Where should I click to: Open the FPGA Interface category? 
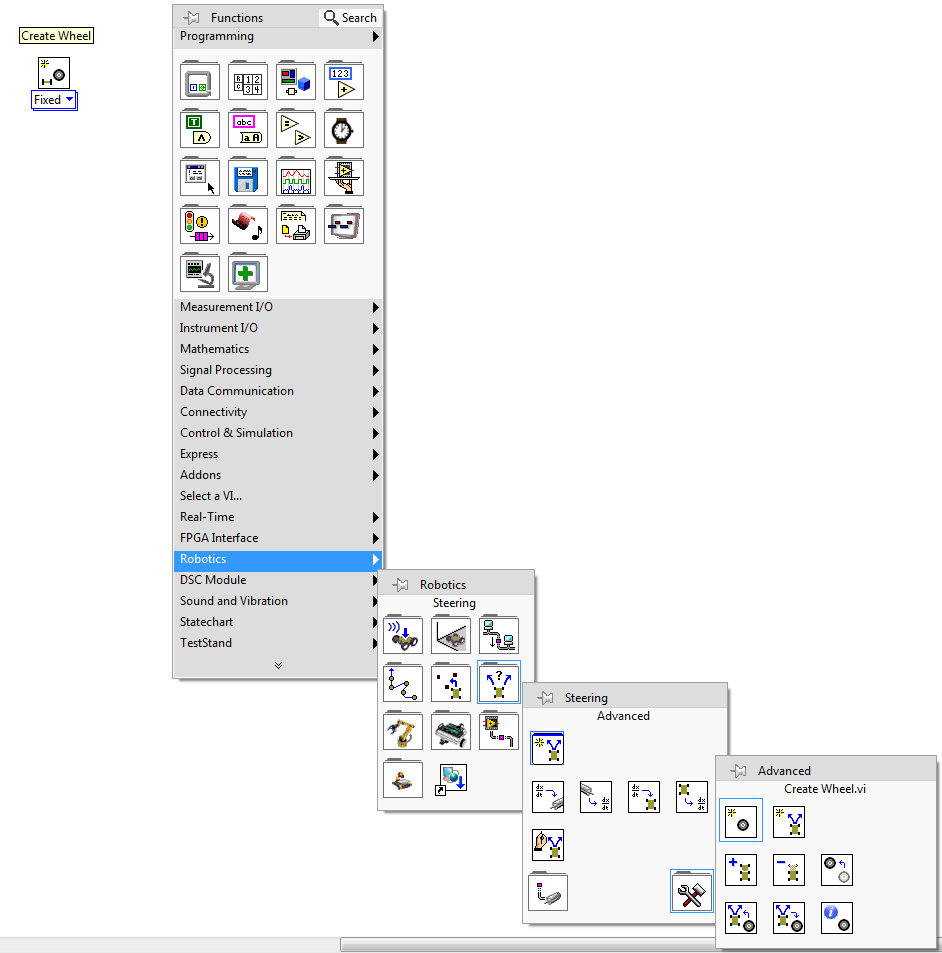(278, 538)
